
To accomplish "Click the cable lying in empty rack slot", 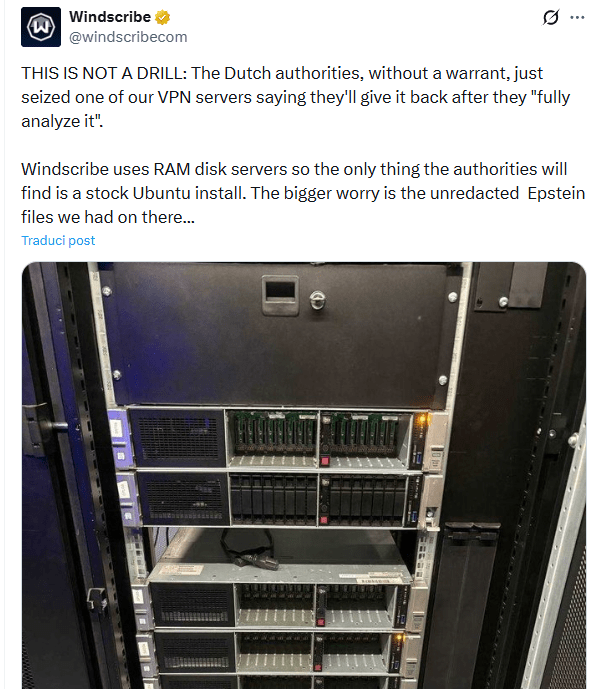I will (x=249, y=550).
